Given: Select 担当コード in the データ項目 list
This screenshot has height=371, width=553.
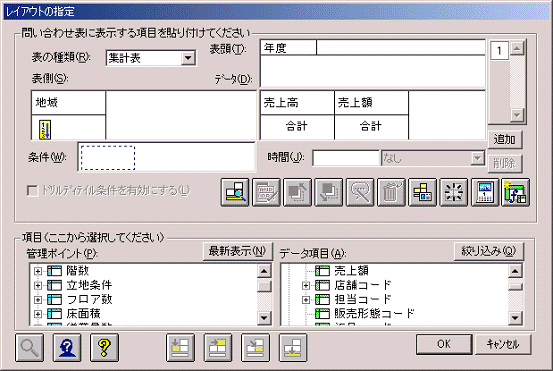Looking at the screenshot, I should 363,300.
